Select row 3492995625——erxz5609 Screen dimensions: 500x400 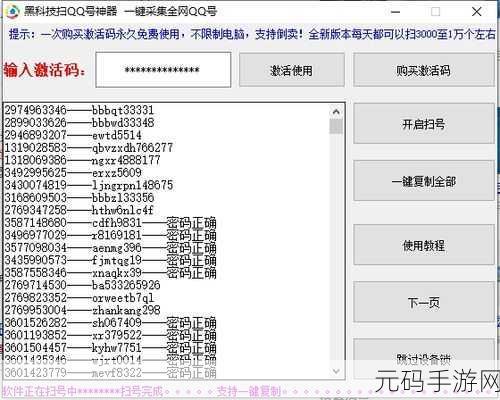pyautogui.click(x=73, y=172)
